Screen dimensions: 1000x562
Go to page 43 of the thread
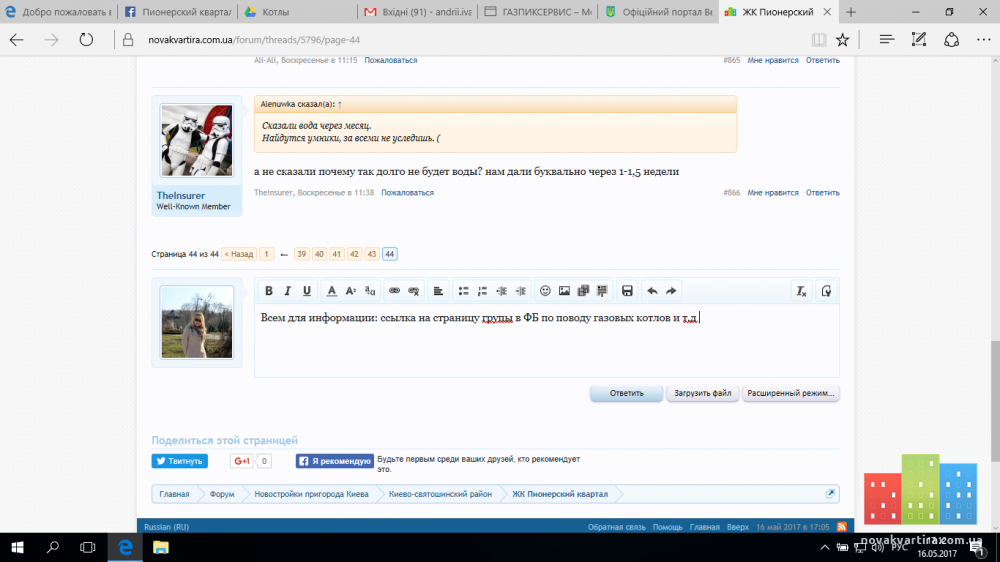pyautogui.click(x=372, y=254)
